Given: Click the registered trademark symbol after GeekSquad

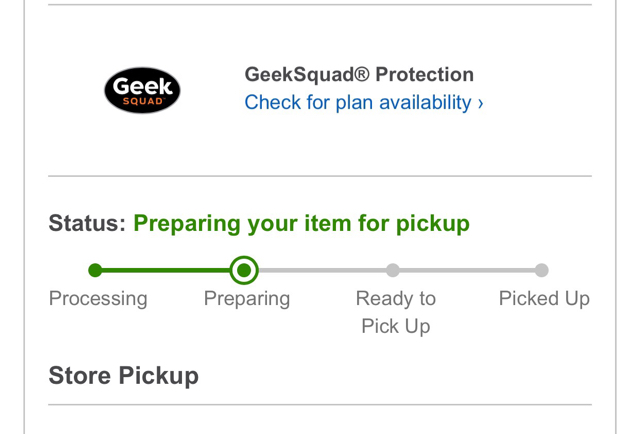Looking at the screenshot, I should click(362, 74).
